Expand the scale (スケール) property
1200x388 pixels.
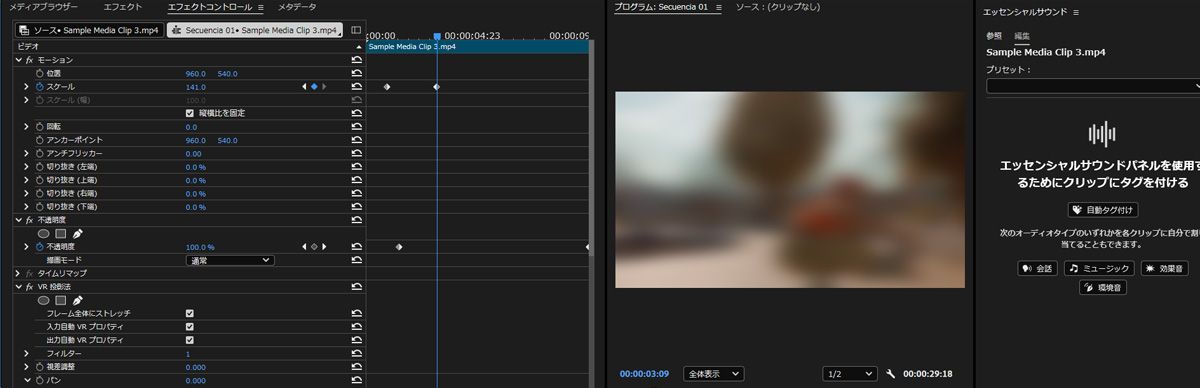[27, 87]
